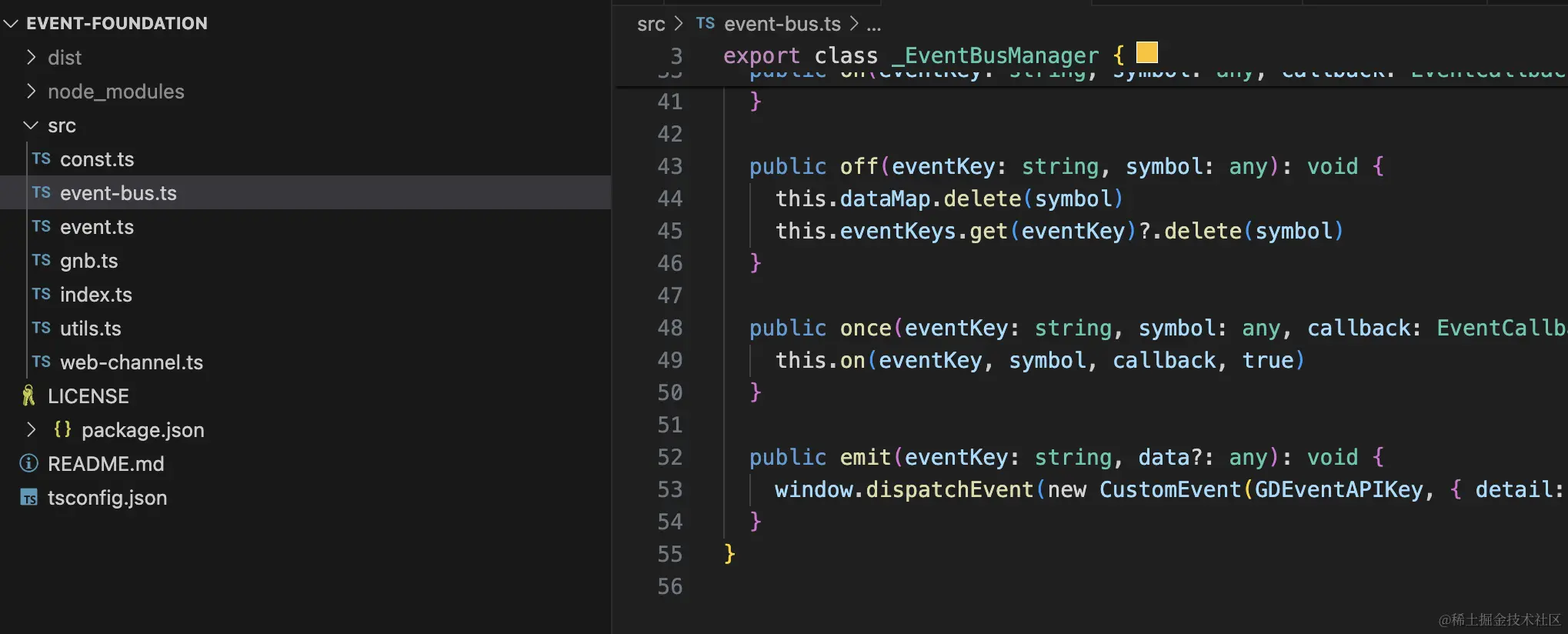Viewport: 1568px width, 634px height.
Task: Click the TypeScript icon beside index.ts
Action: click(x=42, y=294)
